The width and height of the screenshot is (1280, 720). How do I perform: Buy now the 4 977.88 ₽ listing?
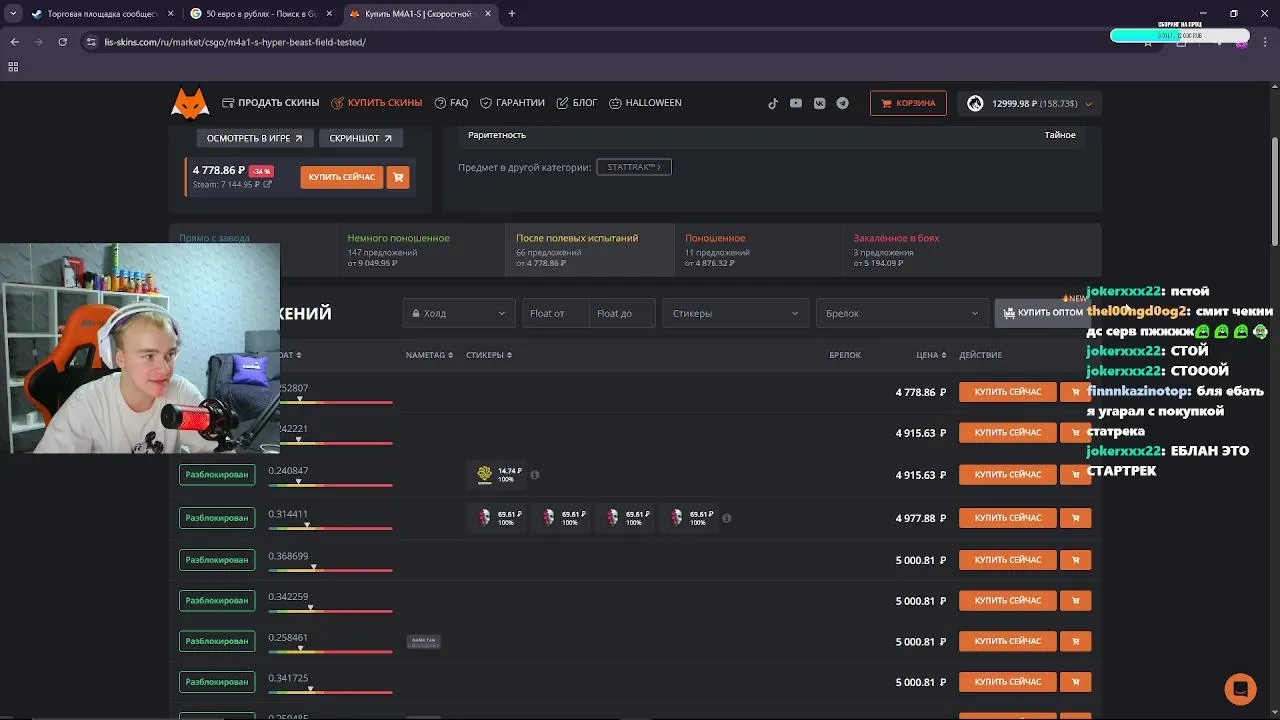pos(1007,518)
